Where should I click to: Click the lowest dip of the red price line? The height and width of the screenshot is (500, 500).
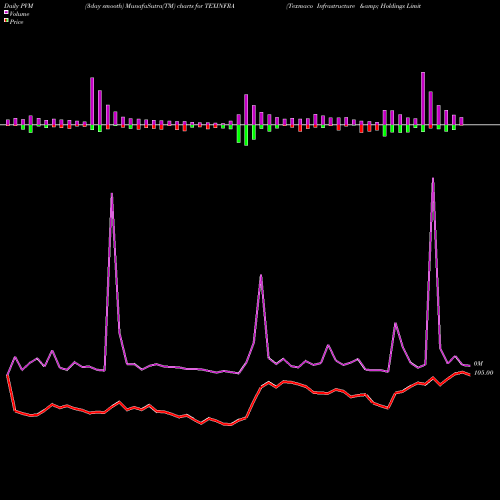(230, 425)
